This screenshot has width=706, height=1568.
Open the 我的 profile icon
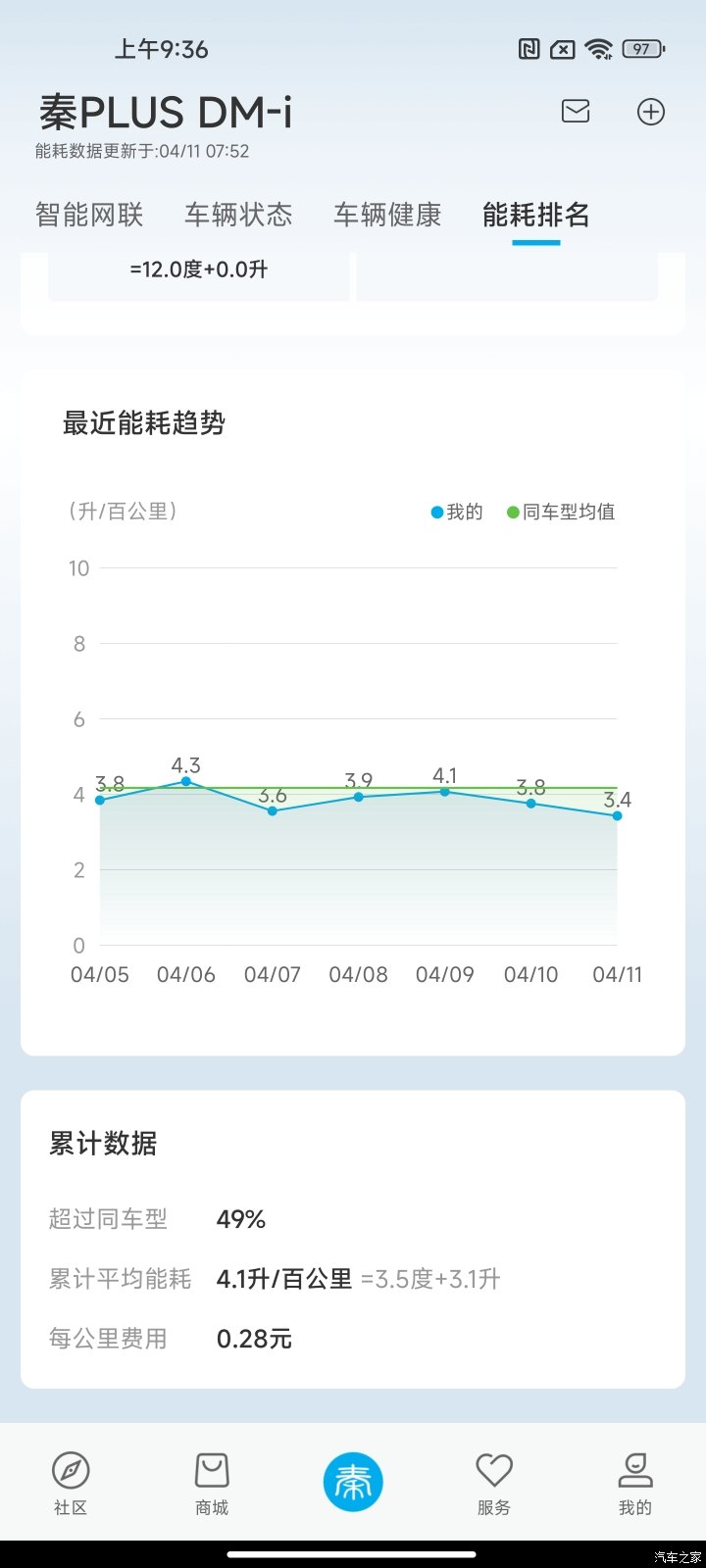coord(635,1471)
